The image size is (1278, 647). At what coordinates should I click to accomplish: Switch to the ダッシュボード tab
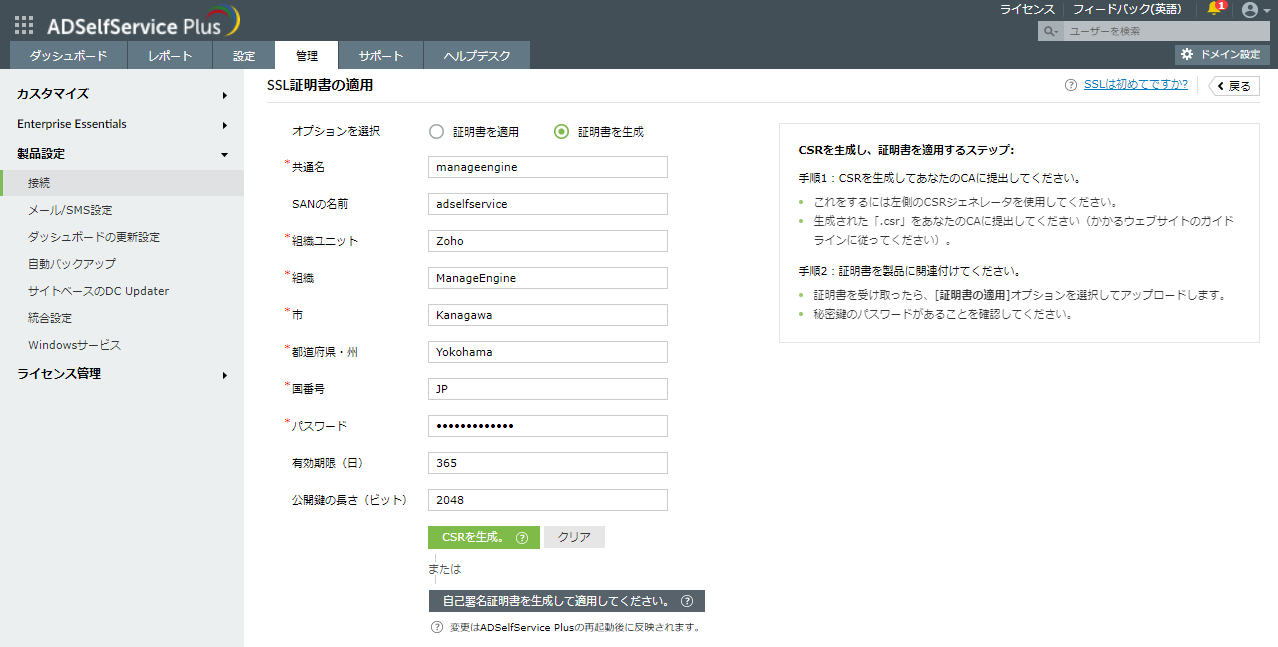coord(68,56)
